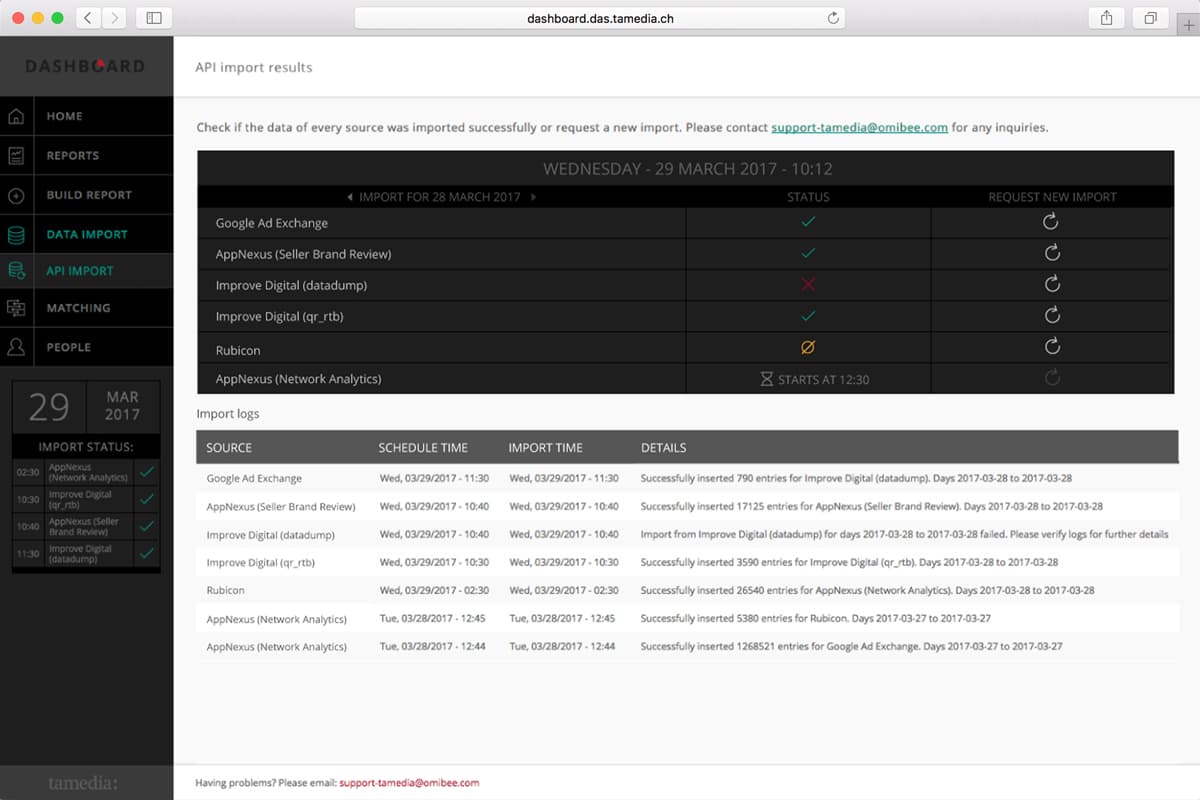Click the browser address bar
Image resolution: width=1200 pixels, height=800 pixels.
pos(600,18)
